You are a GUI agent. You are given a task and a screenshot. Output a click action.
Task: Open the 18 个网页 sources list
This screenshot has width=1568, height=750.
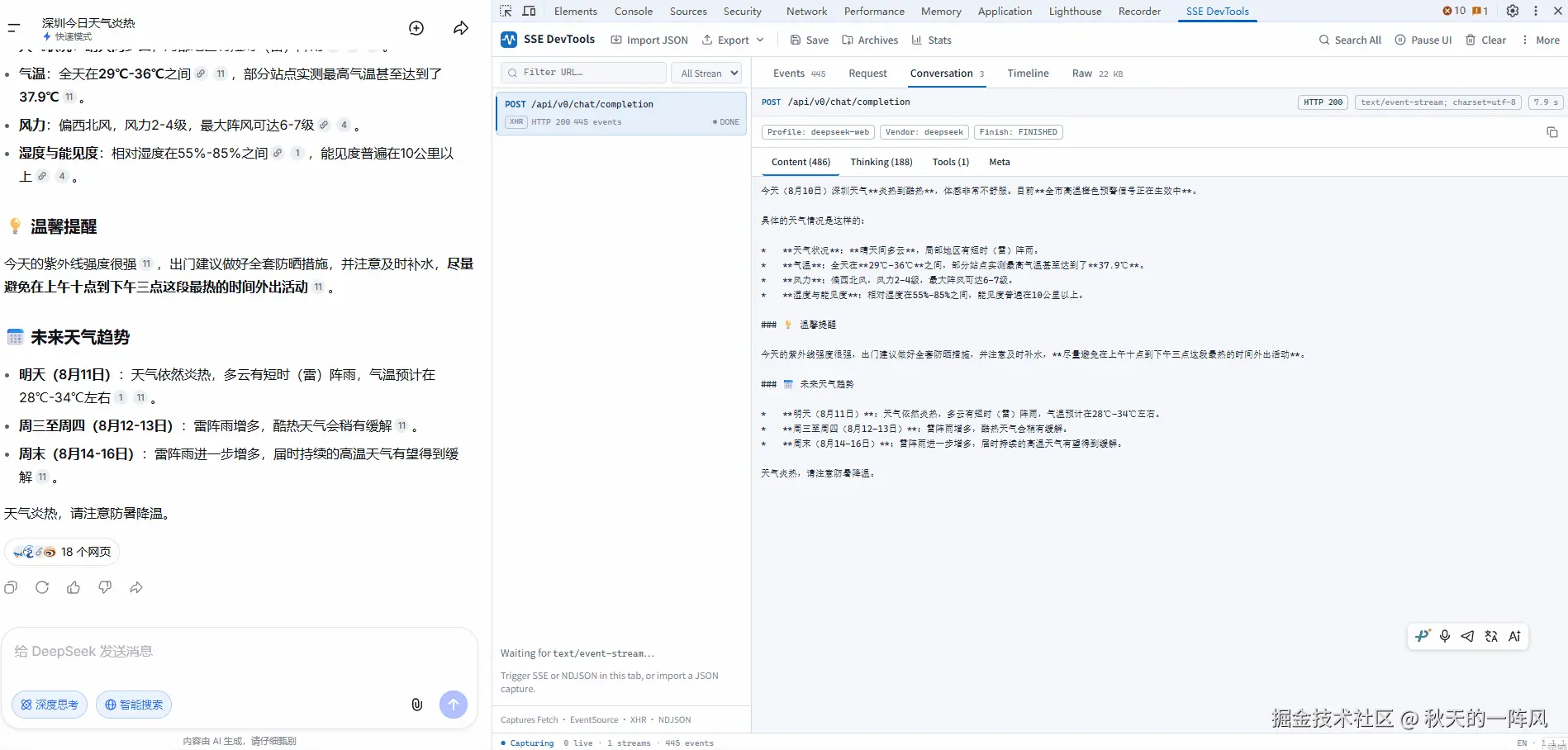(x=62, y=552)
